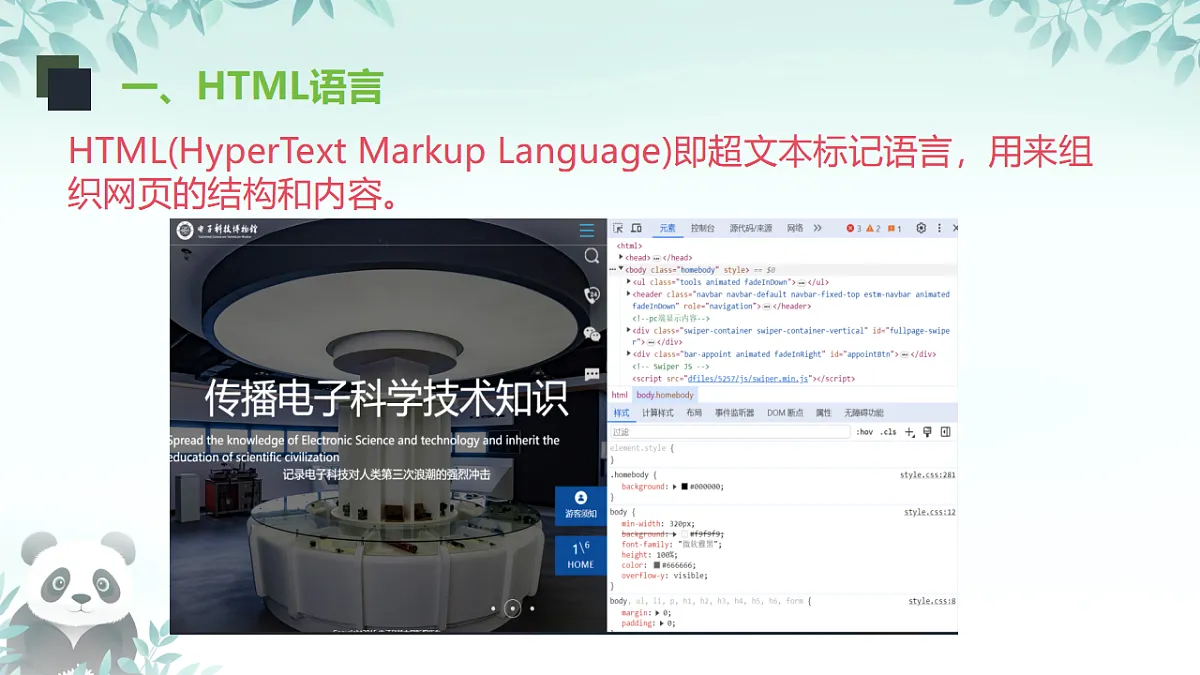The image size is (1200, 675).
Task: Open the #f9f9f9 color swatch
Action: [x=685, y=534]
